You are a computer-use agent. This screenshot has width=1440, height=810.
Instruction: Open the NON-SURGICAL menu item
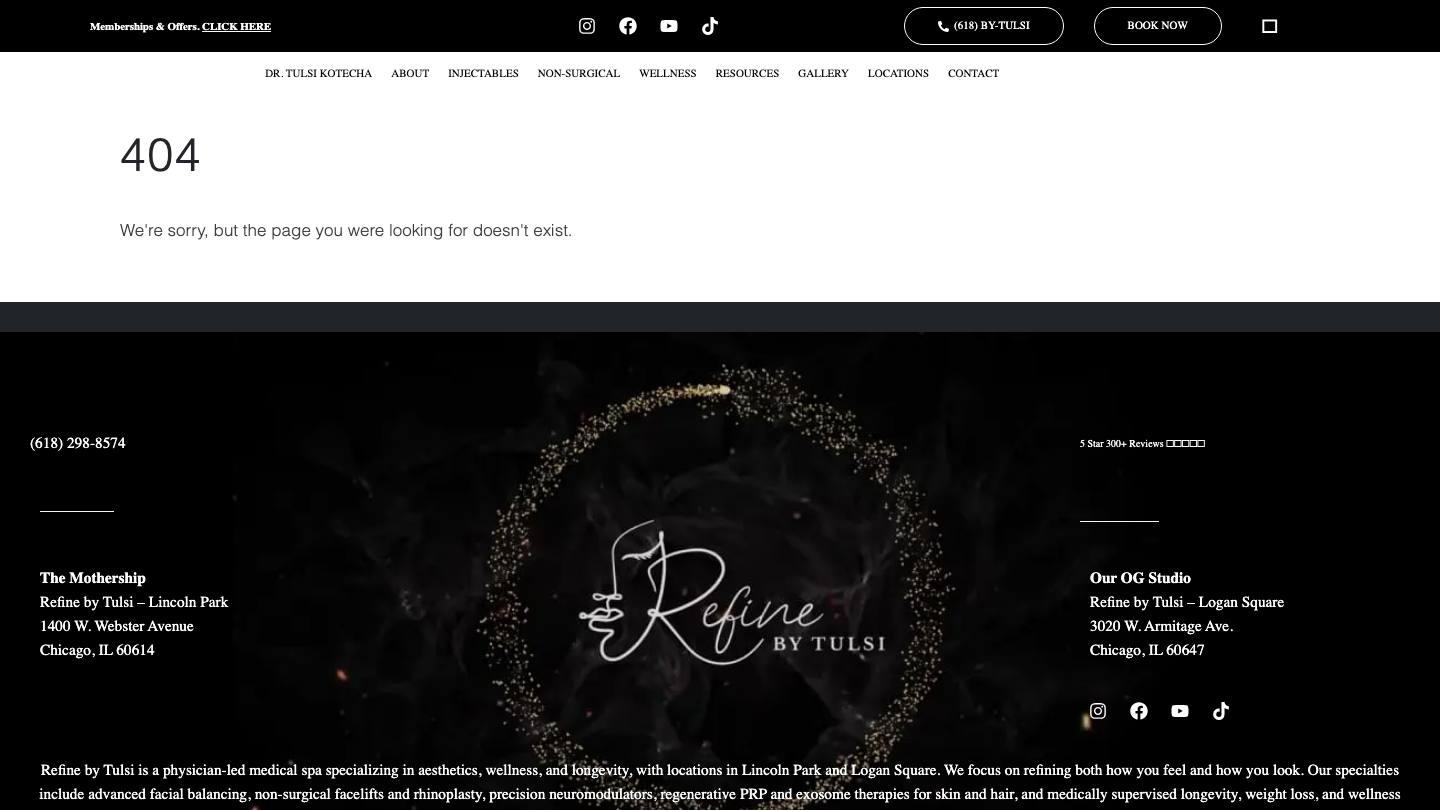point(579,73)
